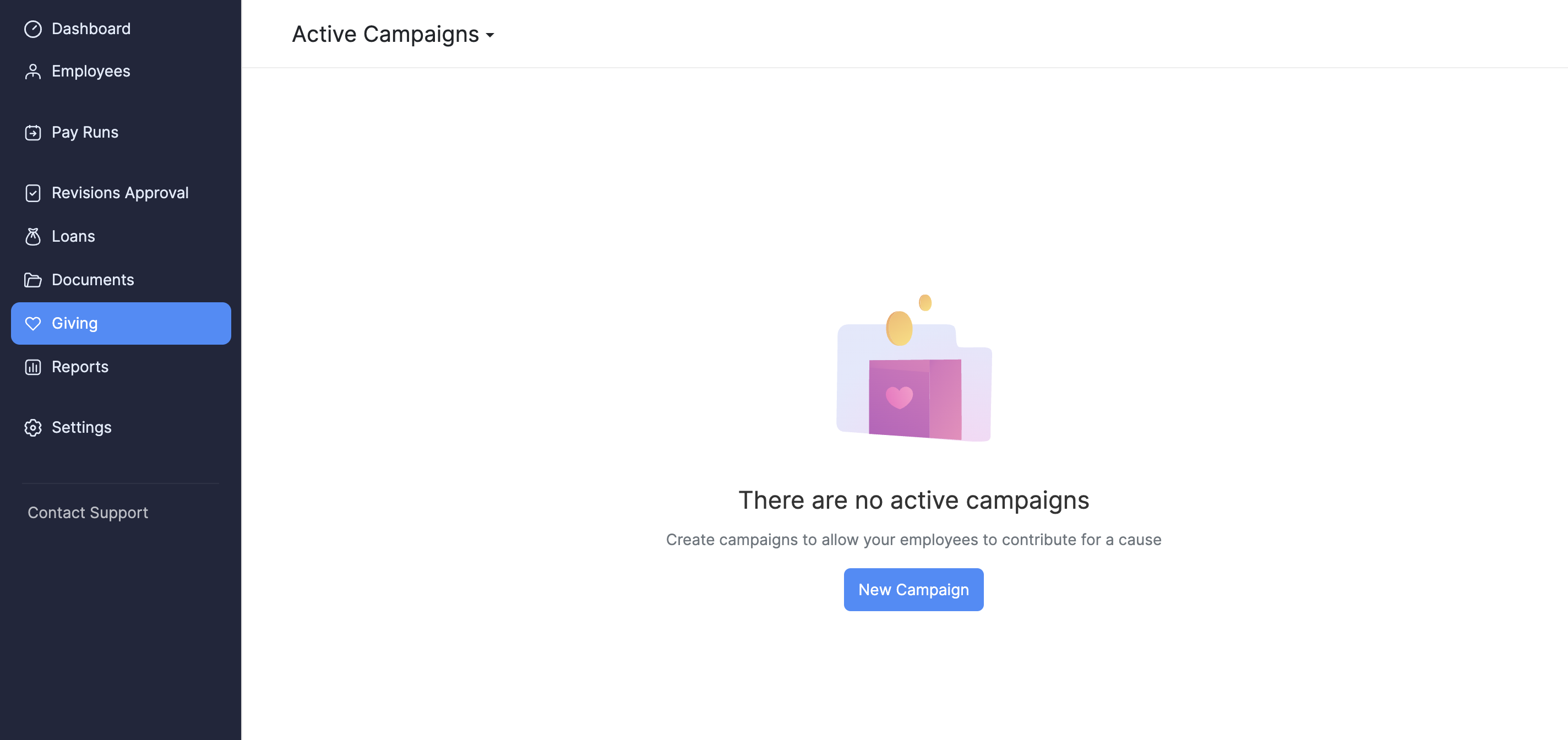Navigate to Revisions Approval page
The width and height of the screenshot is (1568, 740).
point(120,193)
